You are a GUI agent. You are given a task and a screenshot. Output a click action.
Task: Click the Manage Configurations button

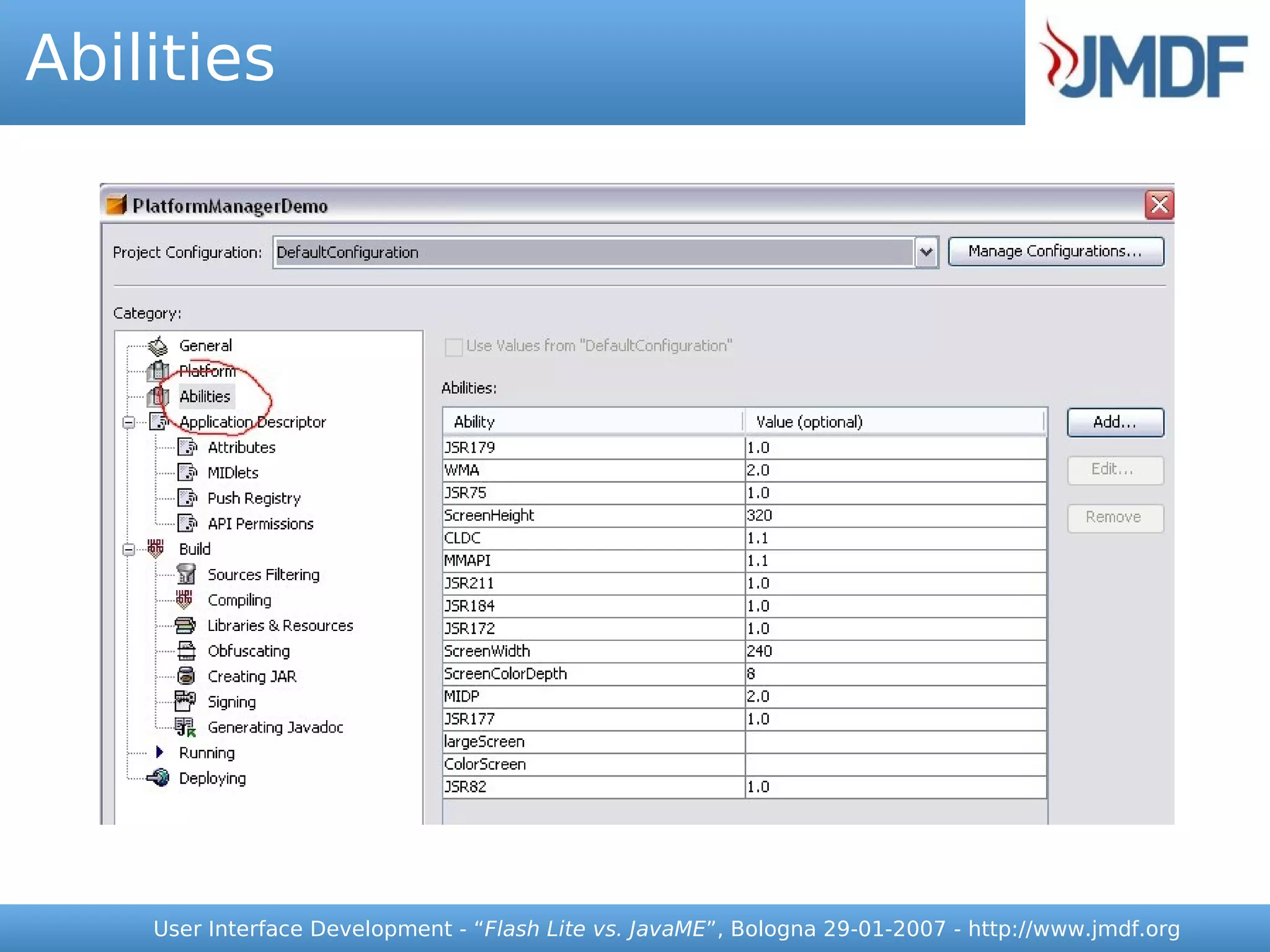1055,252
